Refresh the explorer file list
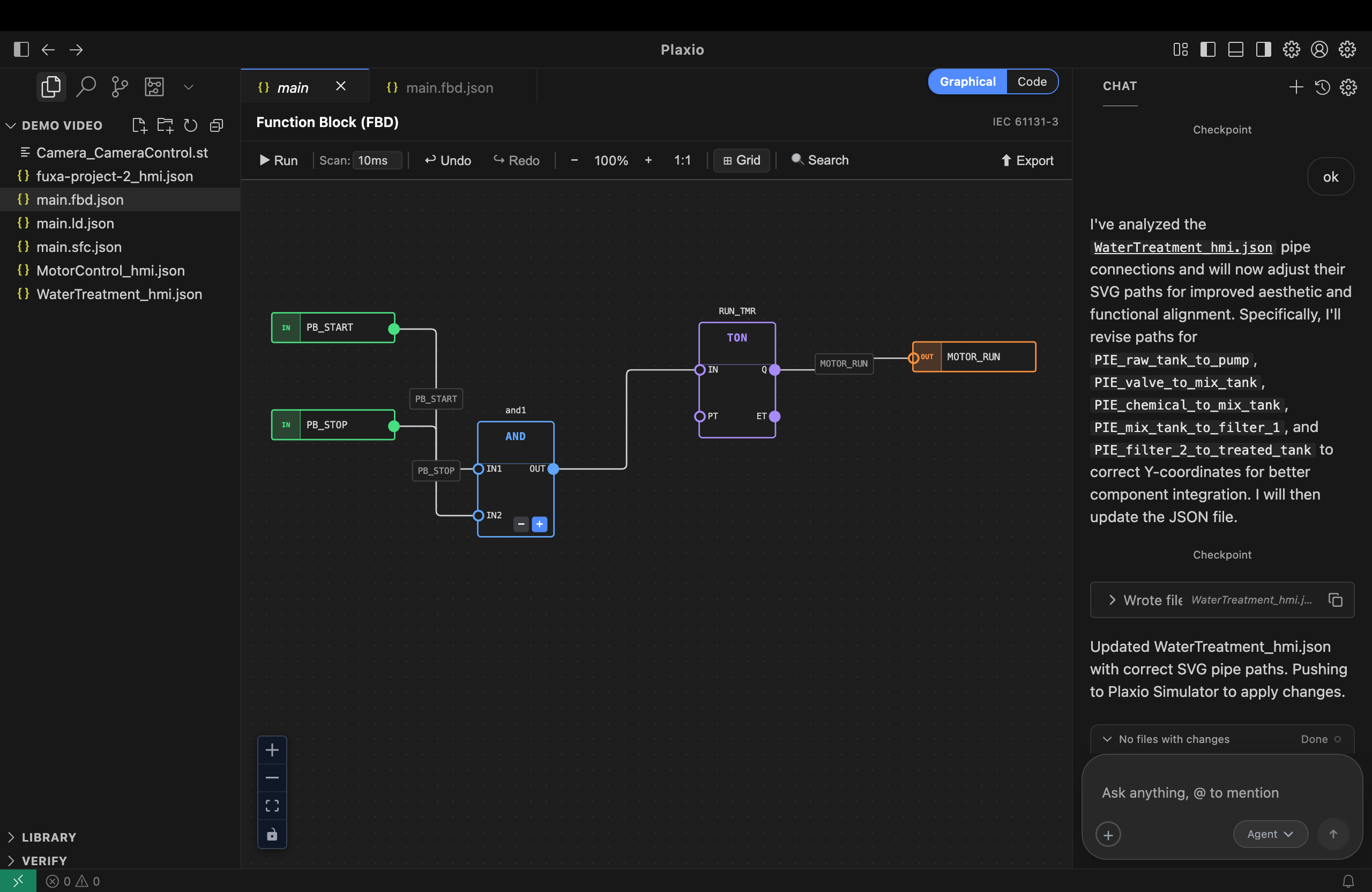Screen dimensions: 1372x892 tap(191, 125)
